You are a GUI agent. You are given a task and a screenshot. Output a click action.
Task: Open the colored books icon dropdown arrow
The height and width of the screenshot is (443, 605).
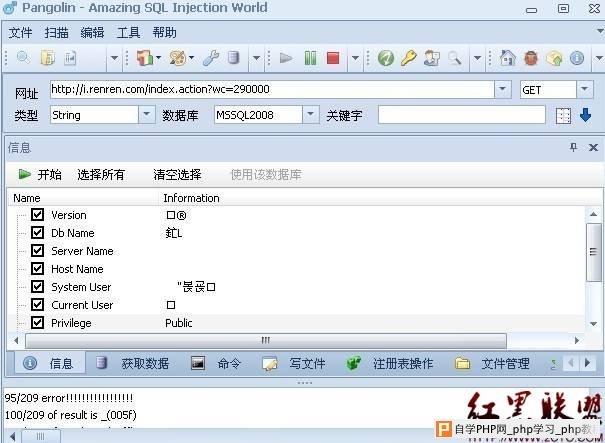[159, 58]
